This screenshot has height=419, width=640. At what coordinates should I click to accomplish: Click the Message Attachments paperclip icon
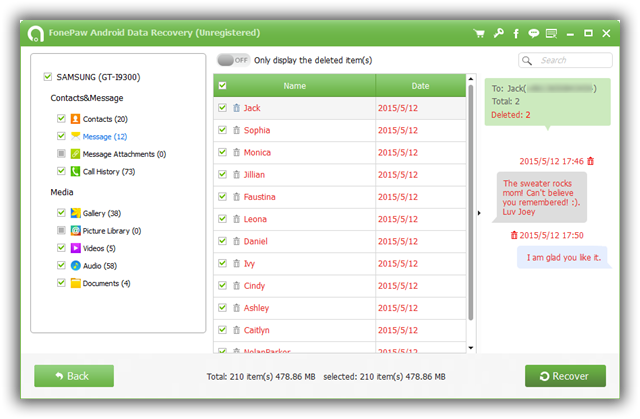point(75,154)
